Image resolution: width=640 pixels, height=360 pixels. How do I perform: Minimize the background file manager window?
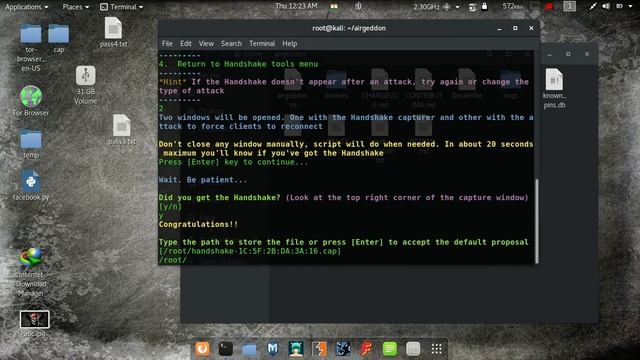pyautogui.click(x=549, y=54)
